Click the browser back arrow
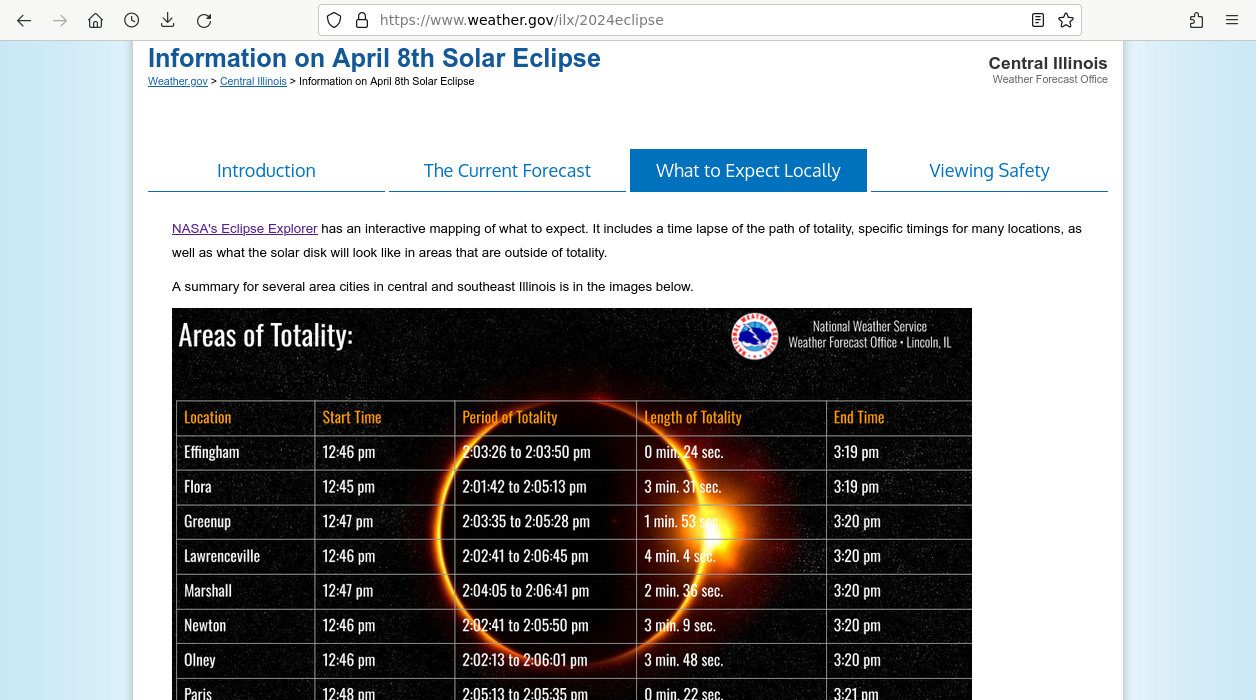This screenshot has width=1256, height=700. pos(24,20)
